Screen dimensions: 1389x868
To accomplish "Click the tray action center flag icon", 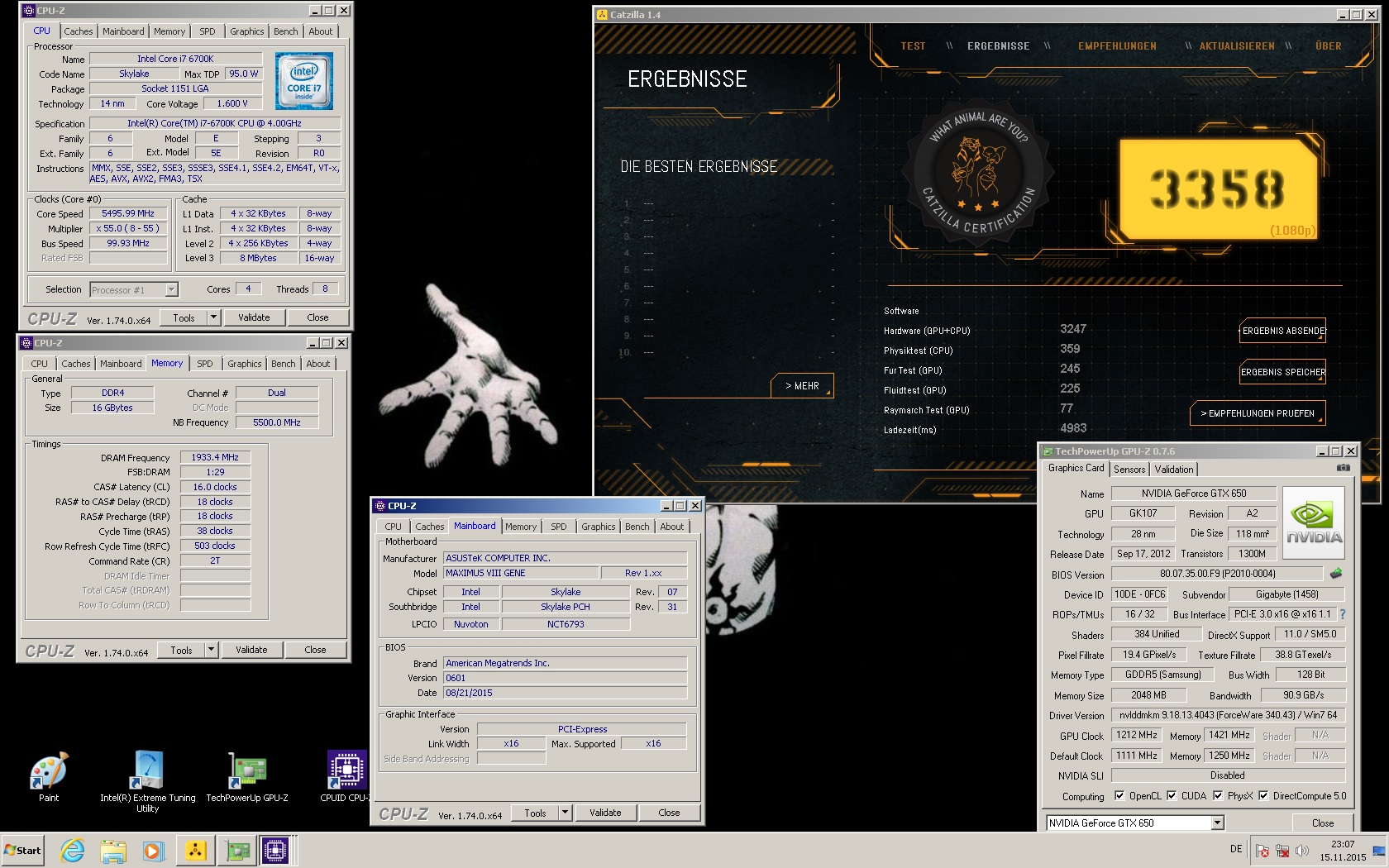I will [1263, 850].
